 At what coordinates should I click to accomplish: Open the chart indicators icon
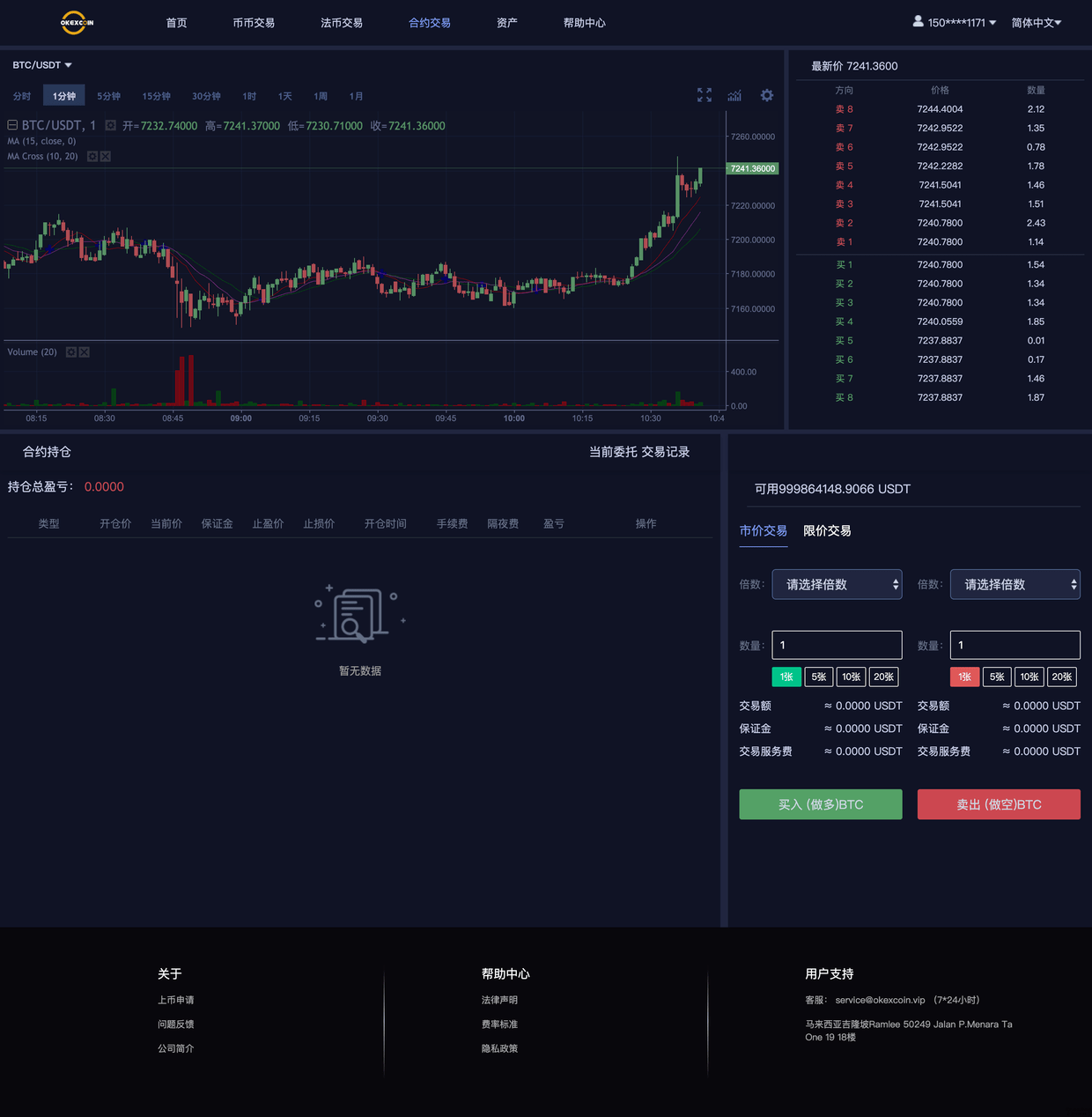click(734, 95)
